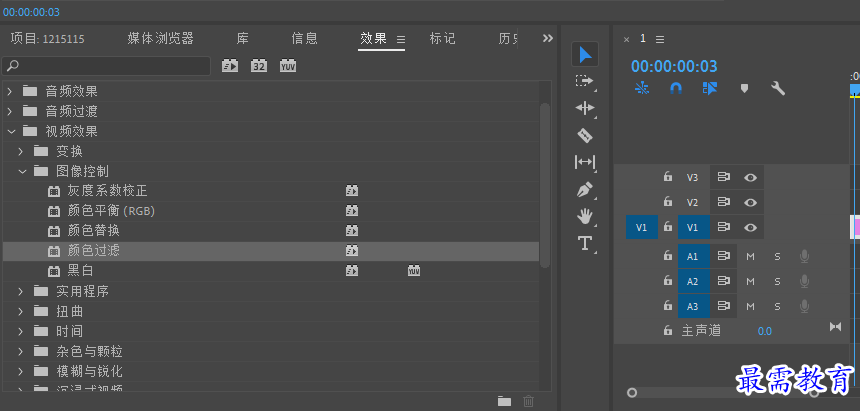Image resolution: width=860 pixels, height=411 pixels.
Task: Toggle timeline Snap magnet
Action: 676,88
